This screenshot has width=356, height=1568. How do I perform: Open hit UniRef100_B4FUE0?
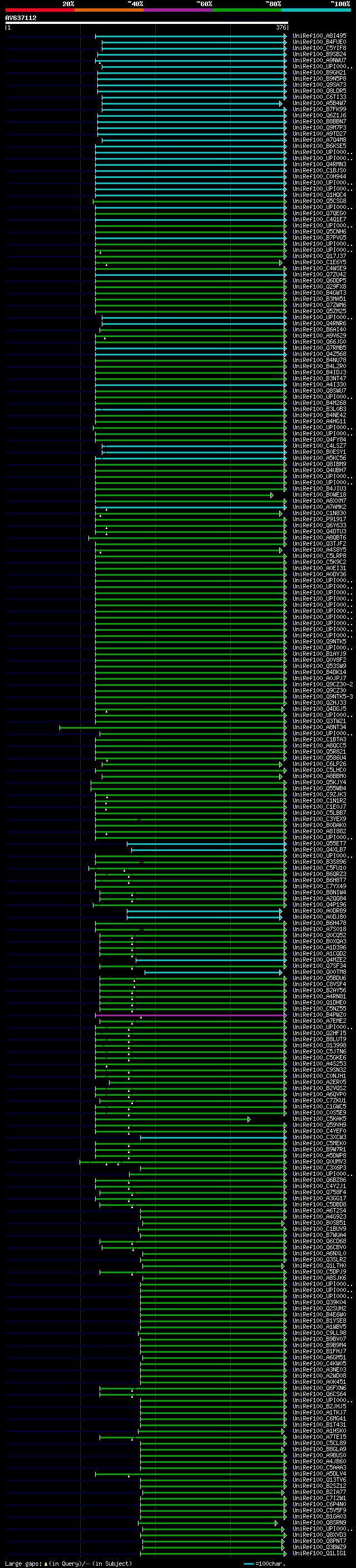tap(319, 42)
